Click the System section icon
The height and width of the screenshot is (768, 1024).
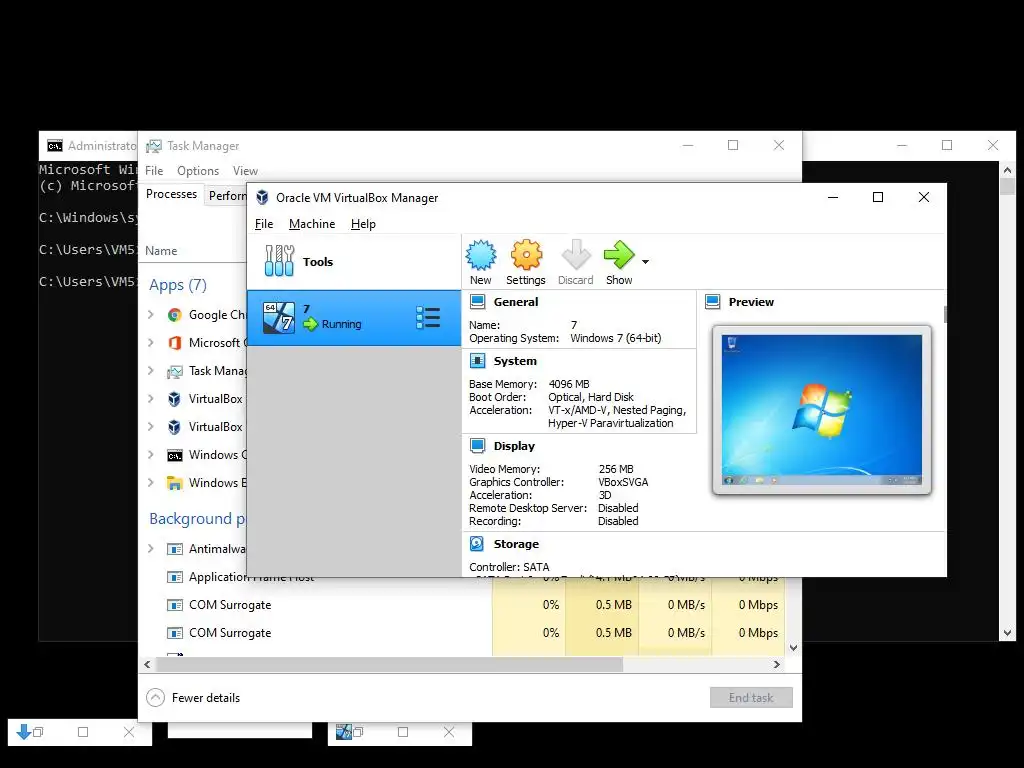(x=477, y=360)
